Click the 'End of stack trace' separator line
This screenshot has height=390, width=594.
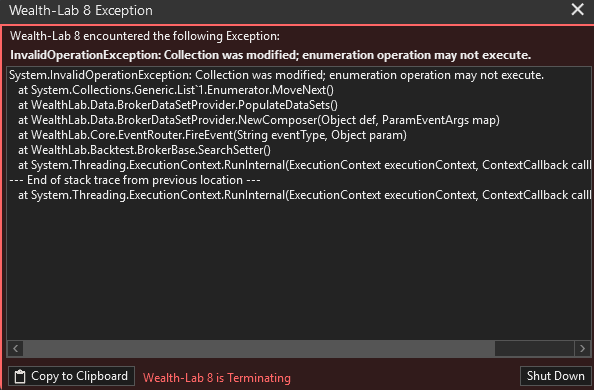coord(134,180)
